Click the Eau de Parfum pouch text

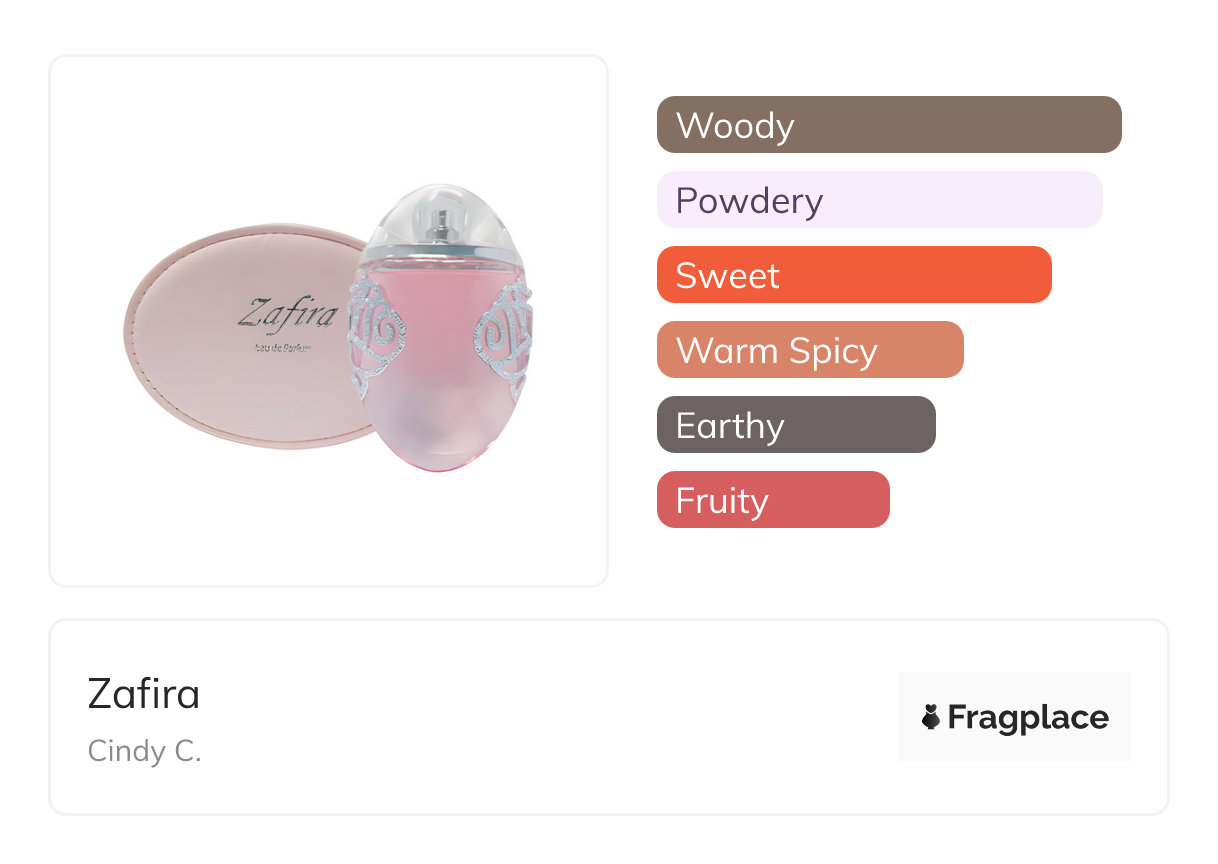click(285, 346)
